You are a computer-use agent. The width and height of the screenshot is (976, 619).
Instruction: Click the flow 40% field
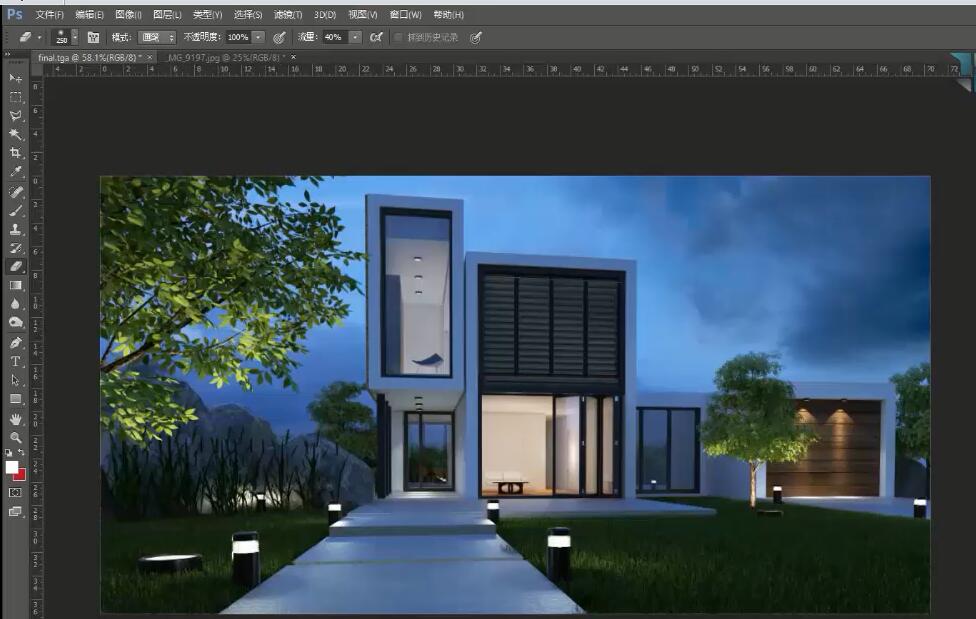[335, 37]
